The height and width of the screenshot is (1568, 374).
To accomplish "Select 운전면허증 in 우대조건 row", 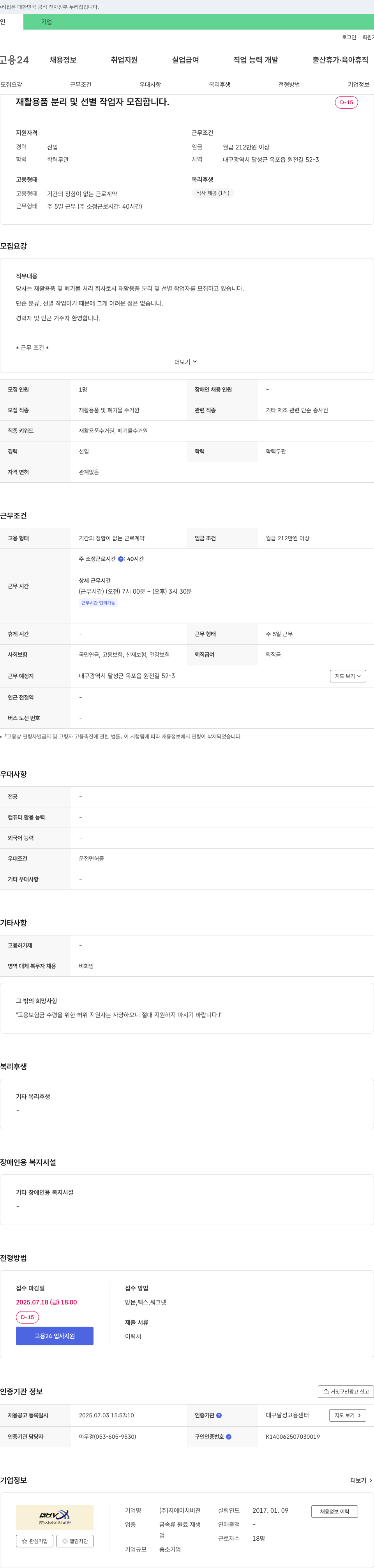I will pyautogui.click(x=92, y=858).
